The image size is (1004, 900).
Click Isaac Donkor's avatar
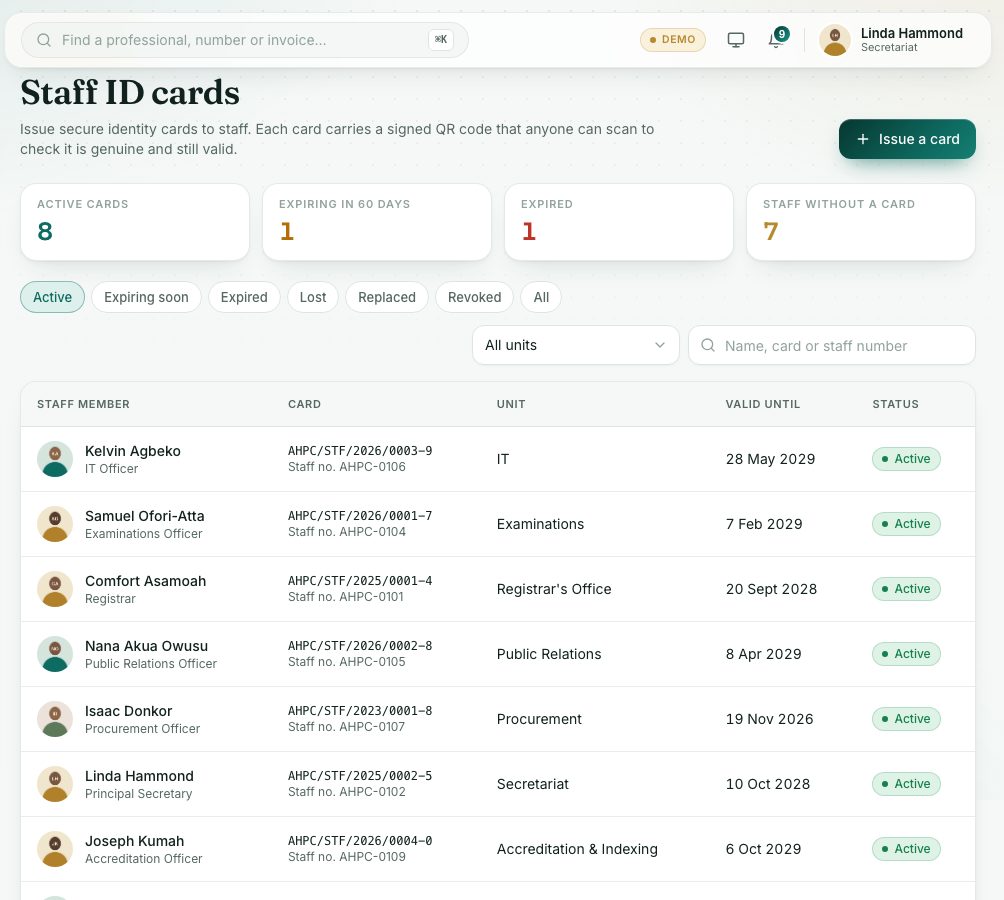click(55, 719)
